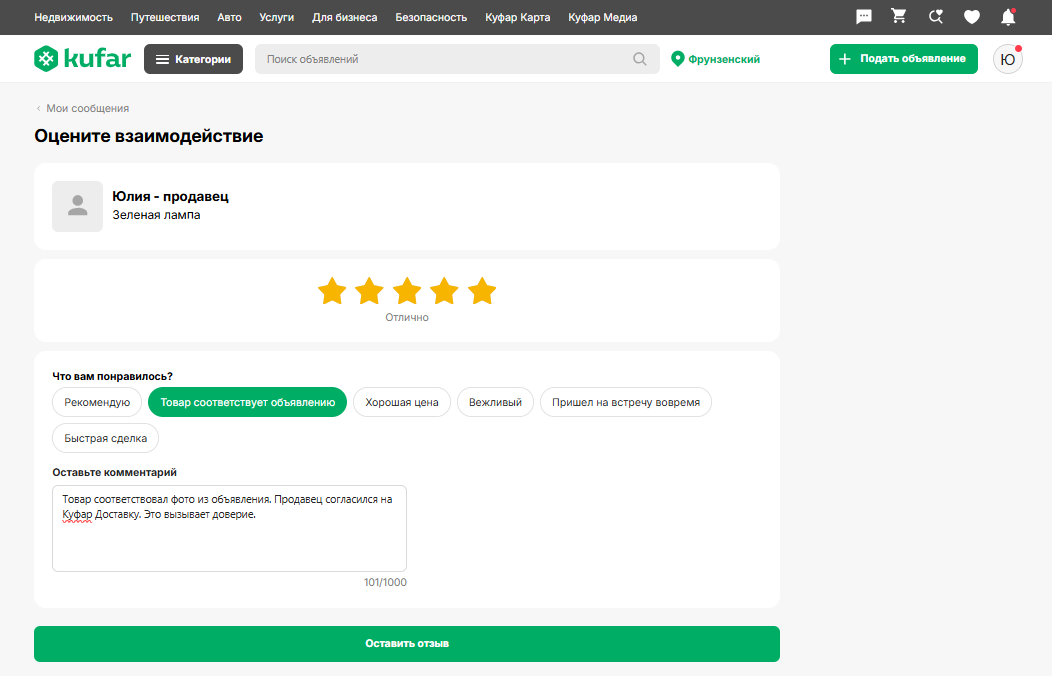This screenshot has width=1052, height=676.
Task: Go back to Мои сообщения
Action: pyautogui.click(x=83, y=108)
